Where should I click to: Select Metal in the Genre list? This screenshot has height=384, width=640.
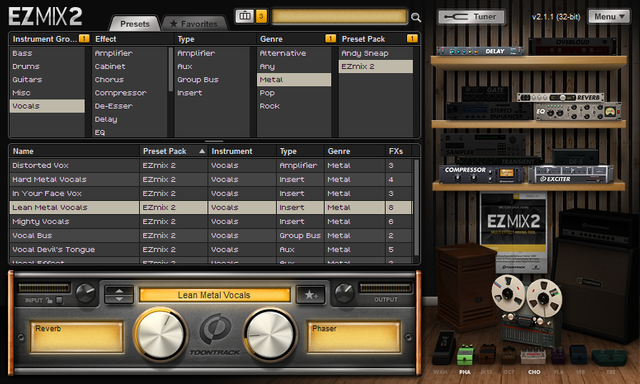[x=294, y=80]
